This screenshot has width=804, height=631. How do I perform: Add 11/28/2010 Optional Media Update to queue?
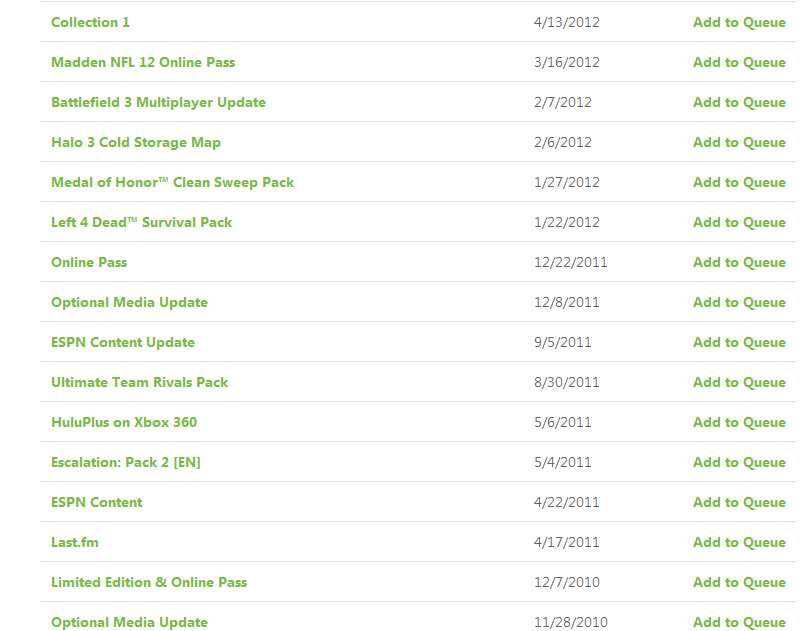coord(739,622)
